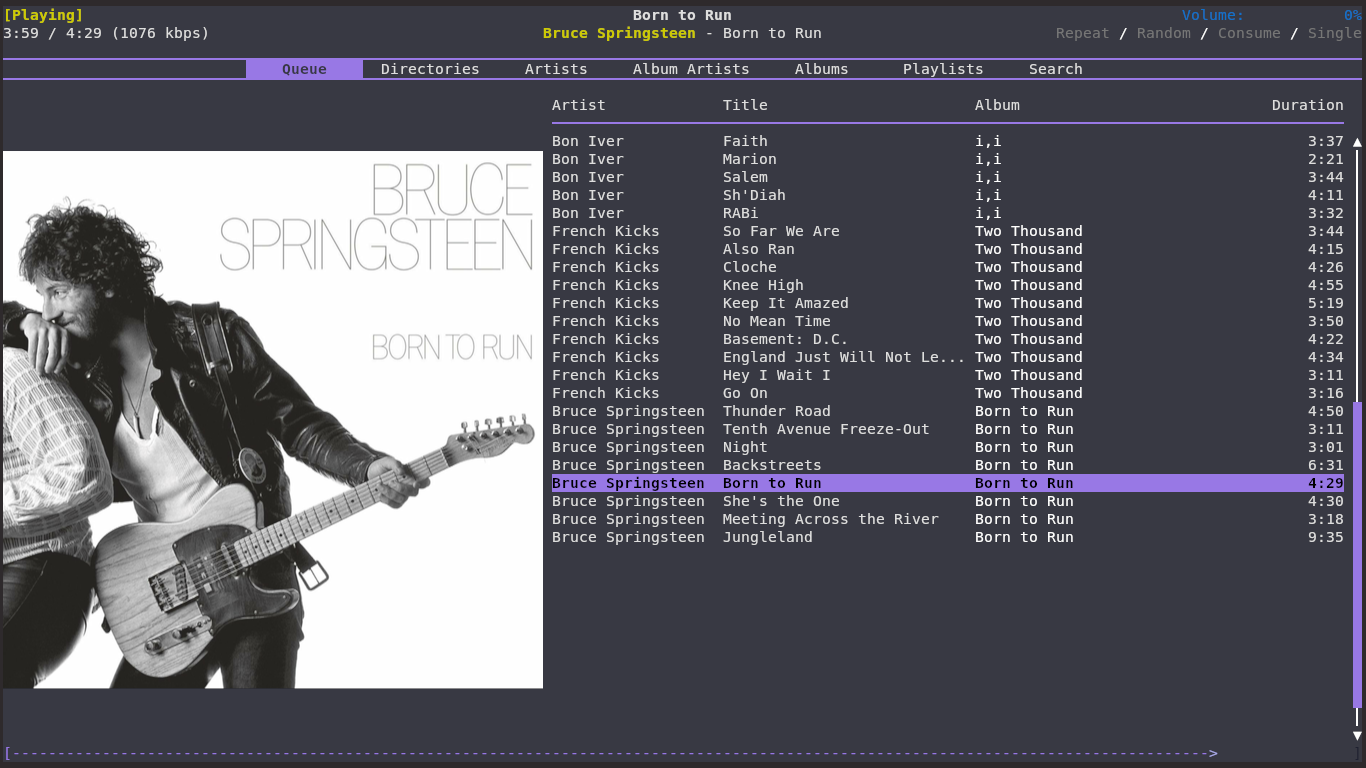The width and height of the screenshot is (1366, 768).
Task: Open the Search tab
Action: 1056,69
